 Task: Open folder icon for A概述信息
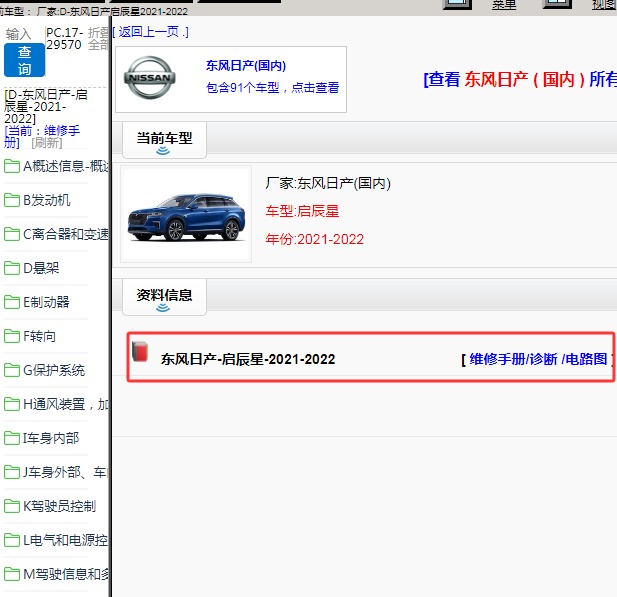click(x=12, y=166)
